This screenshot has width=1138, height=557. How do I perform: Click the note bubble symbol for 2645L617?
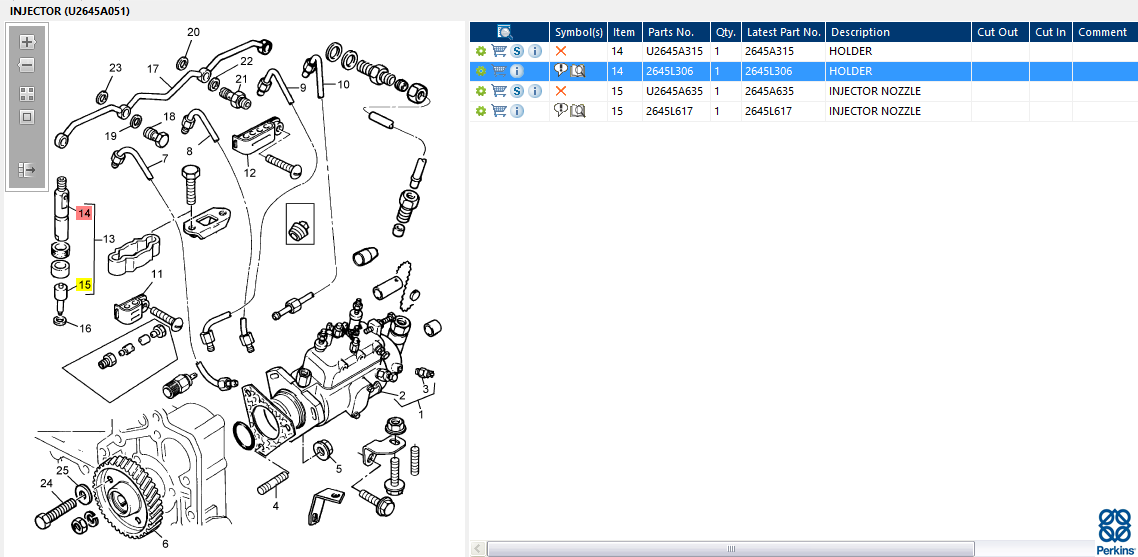click(560, 111)
